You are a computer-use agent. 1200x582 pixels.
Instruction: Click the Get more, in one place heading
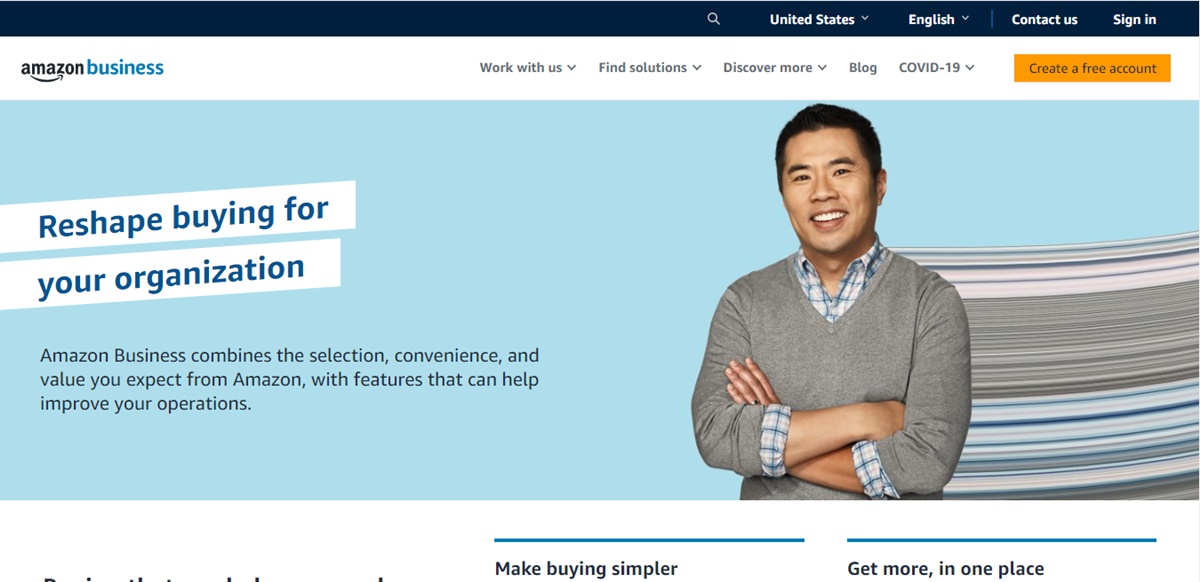tap(945, 568)
